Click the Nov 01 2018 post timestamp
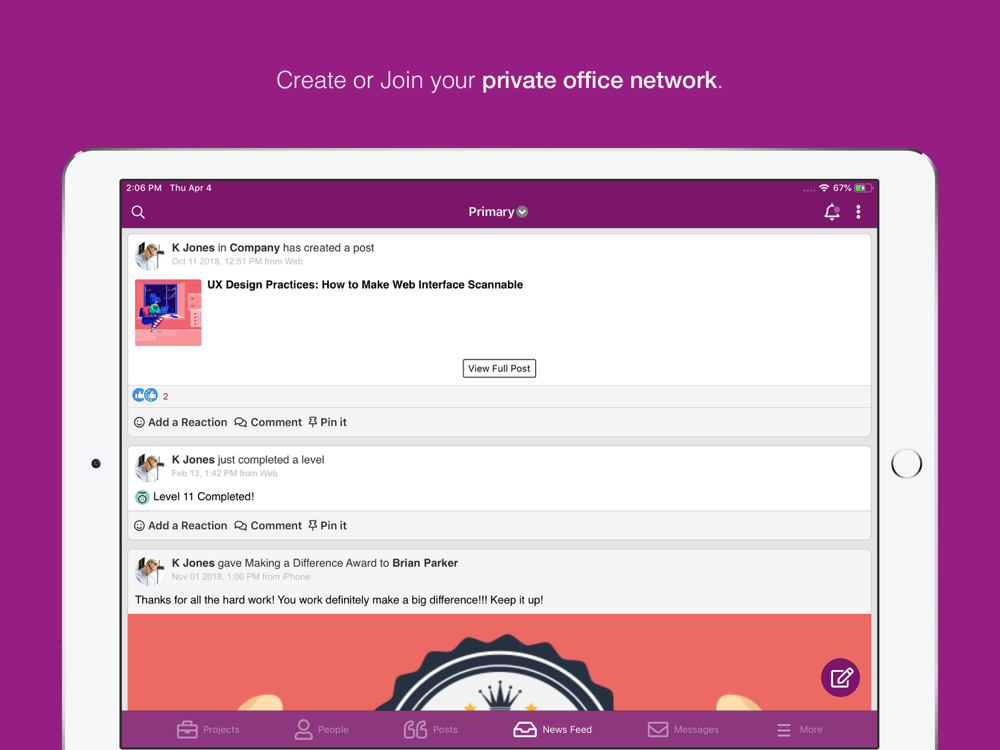Screen dimensions: 1000x750 click(240, 577)
